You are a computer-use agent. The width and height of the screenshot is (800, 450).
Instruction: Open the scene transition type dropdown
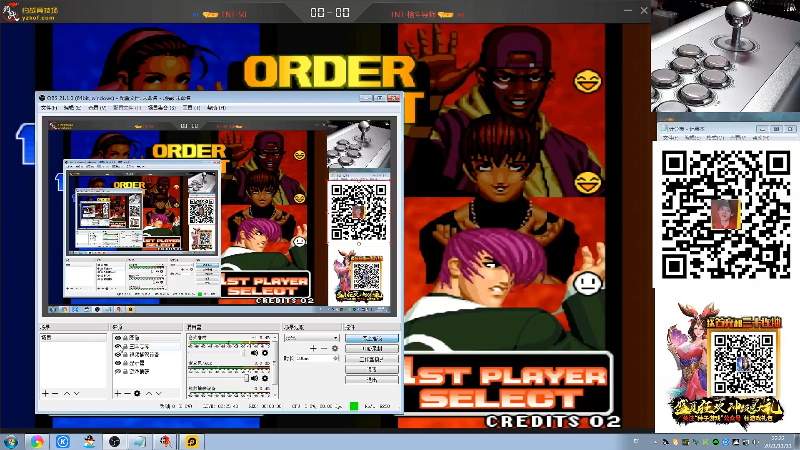coord(311,338)
